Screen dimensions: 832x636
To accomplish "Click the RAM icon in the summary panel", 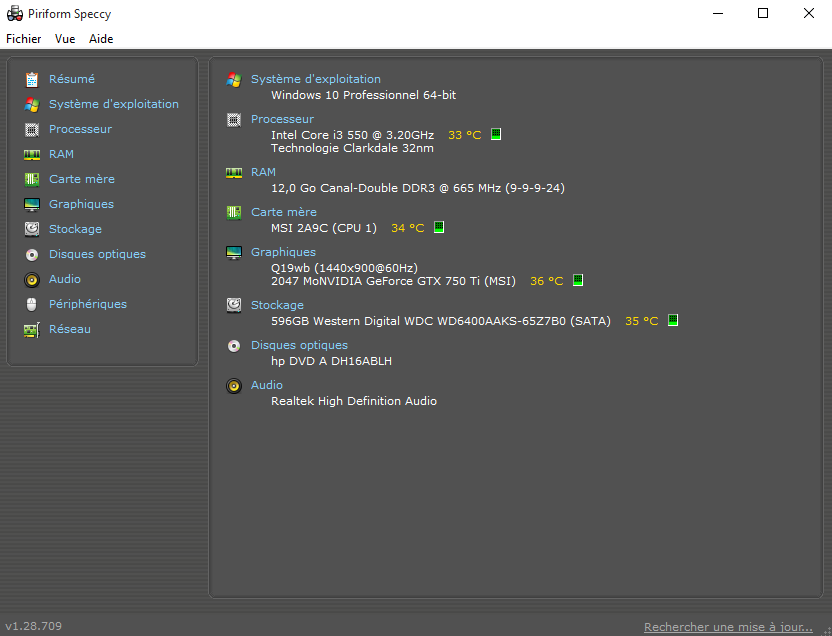I will point(234,173).
